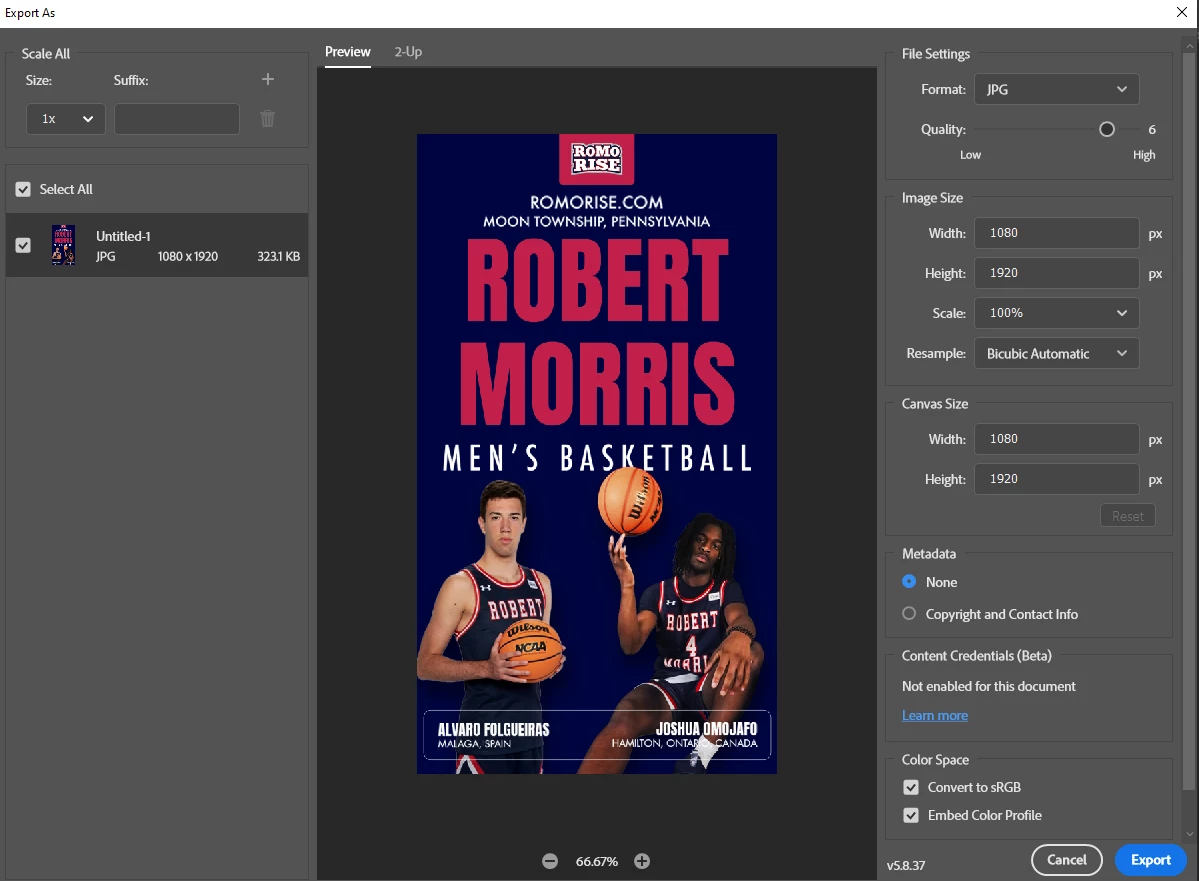Toggle the Select All checkbox

(23, 189)
